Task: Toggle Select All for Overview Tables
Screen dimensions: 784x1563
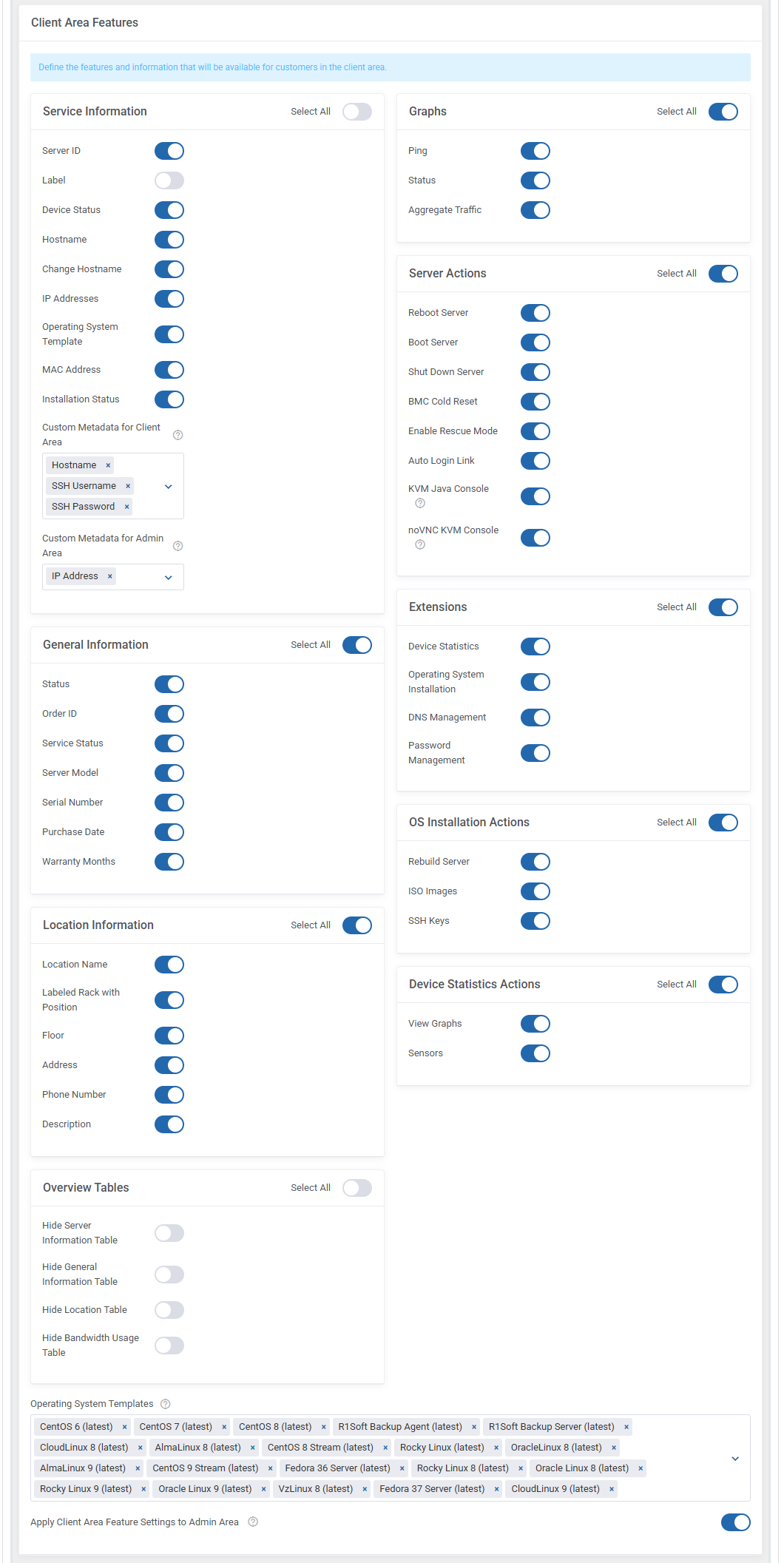Action: coord(357,1188)
